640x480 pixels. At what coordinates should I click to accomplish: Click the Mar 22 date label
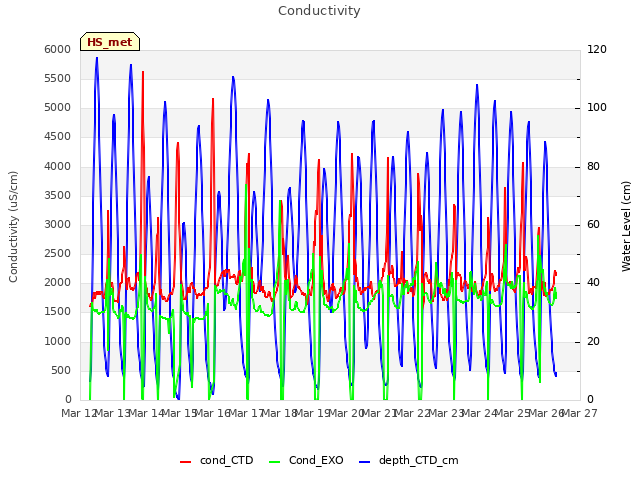(x=413, y=413)
